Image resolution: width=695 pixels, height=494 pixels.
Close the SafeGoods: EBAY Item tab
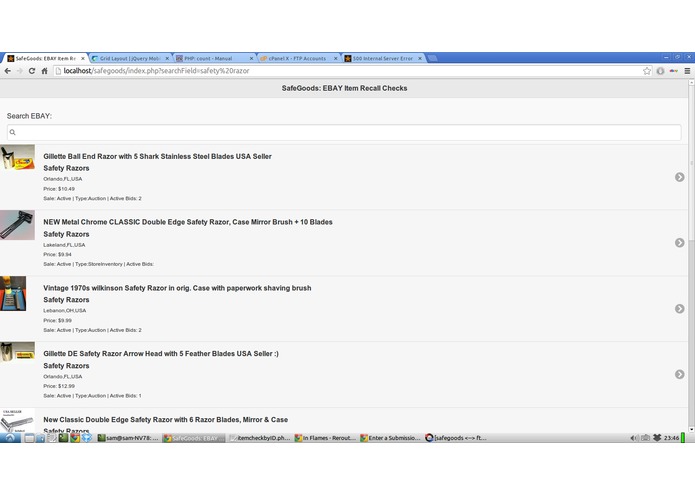[x=82, y=58]
